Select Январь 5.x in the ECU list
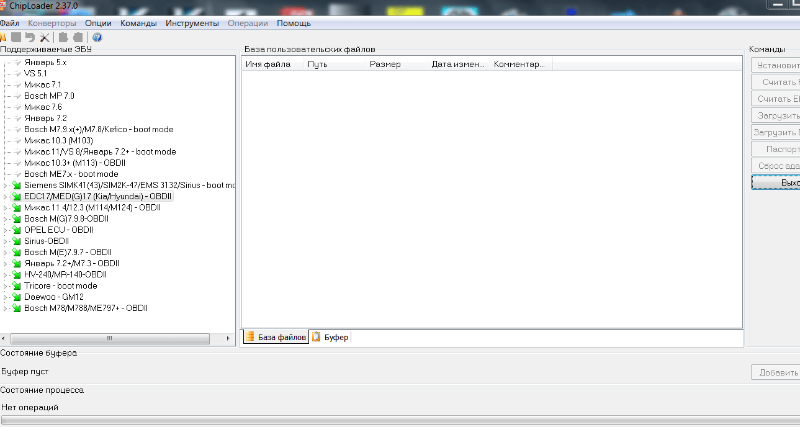800x427 pixels. tap(45, 62)
